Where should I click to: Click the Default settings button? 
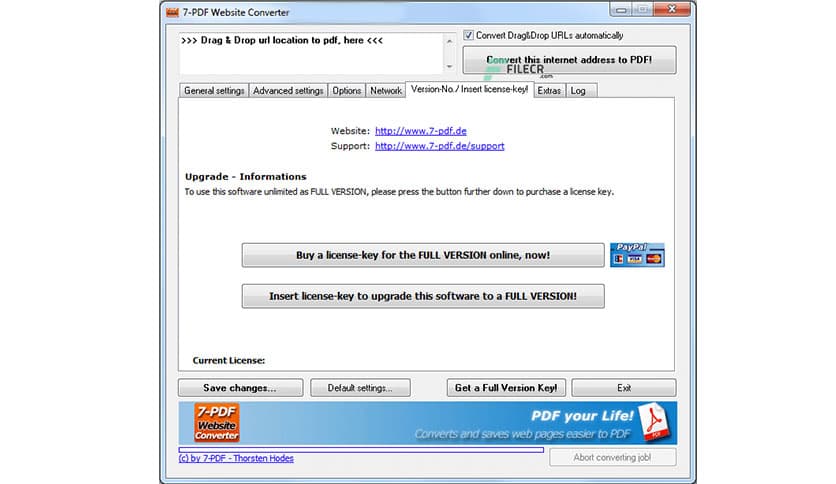click(360, 388)
